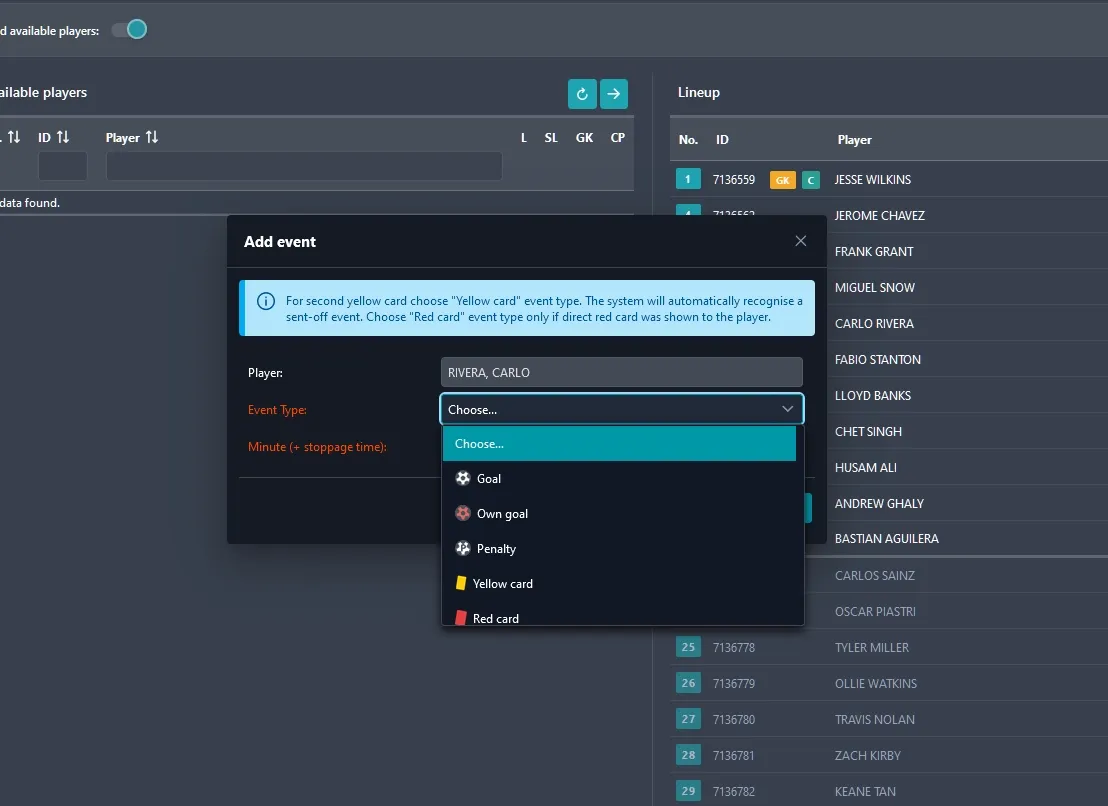Collapse the Event Type dropdown chevron
Screen dimensions: 1108x806
coord(788,409)
